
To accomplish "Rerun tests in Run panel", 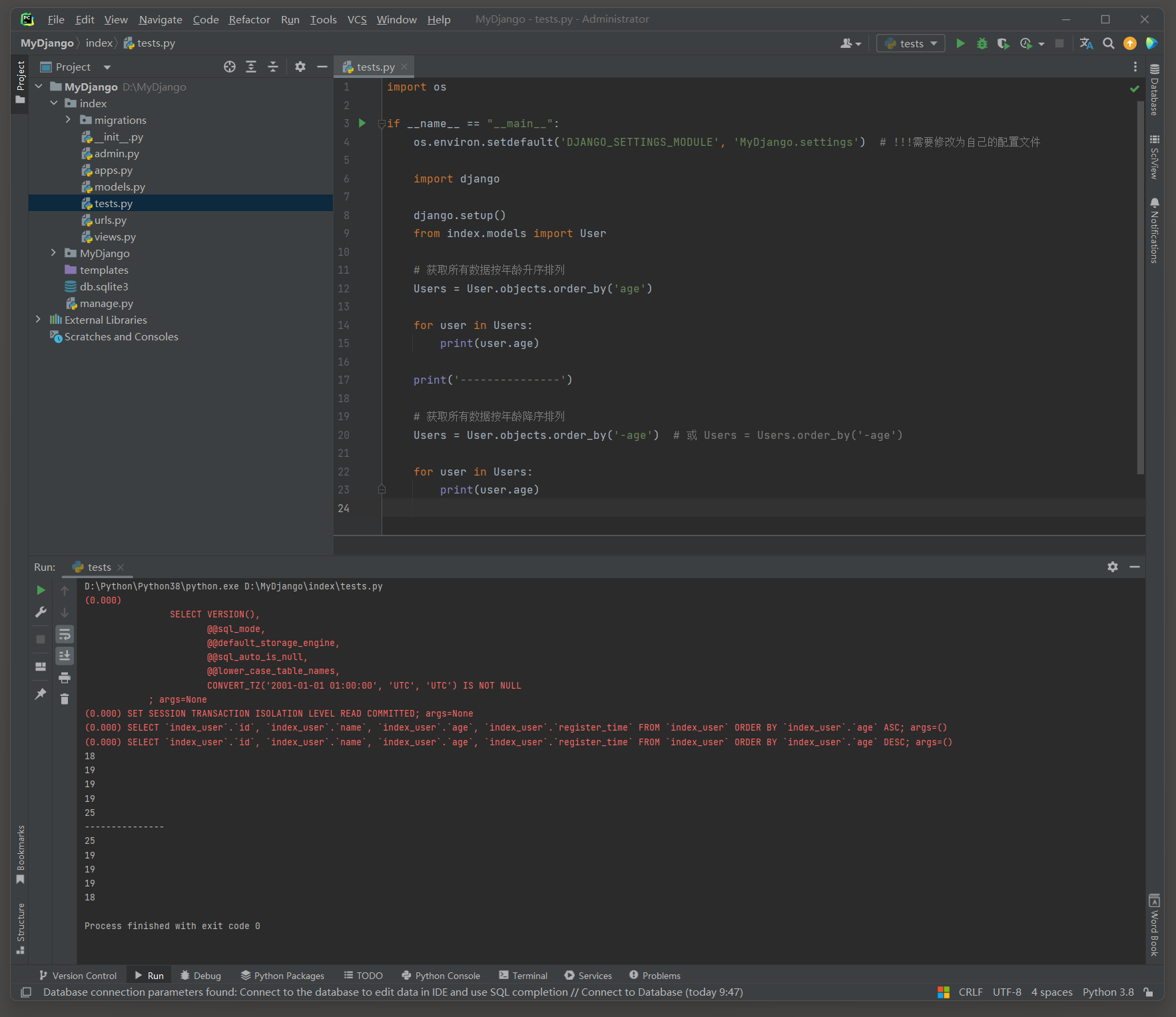I will coord(41,590).
